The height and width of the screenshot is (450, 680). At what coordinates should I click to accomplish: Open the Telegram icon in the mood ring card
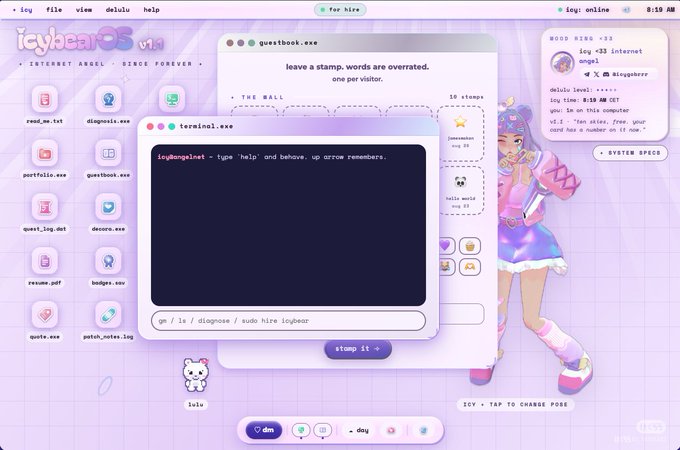point(587,75)
